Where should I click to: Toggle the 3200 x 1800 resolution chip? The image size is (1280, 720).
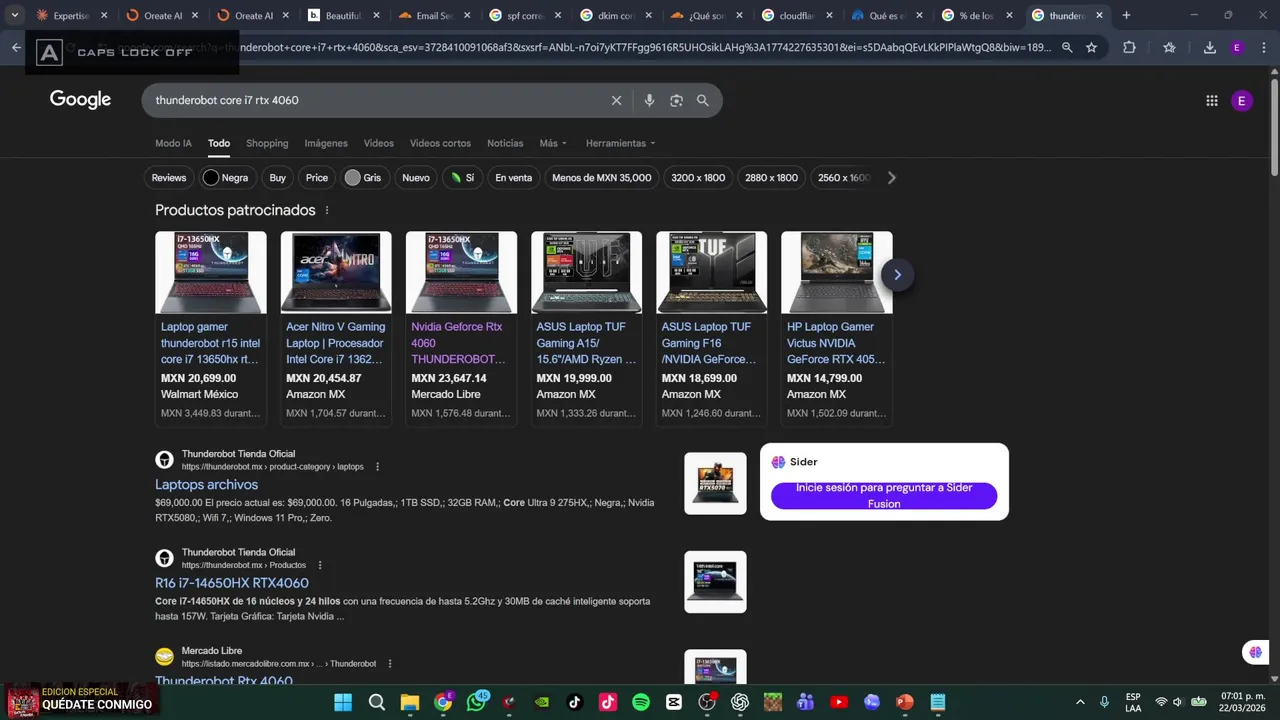click(698, 178)
